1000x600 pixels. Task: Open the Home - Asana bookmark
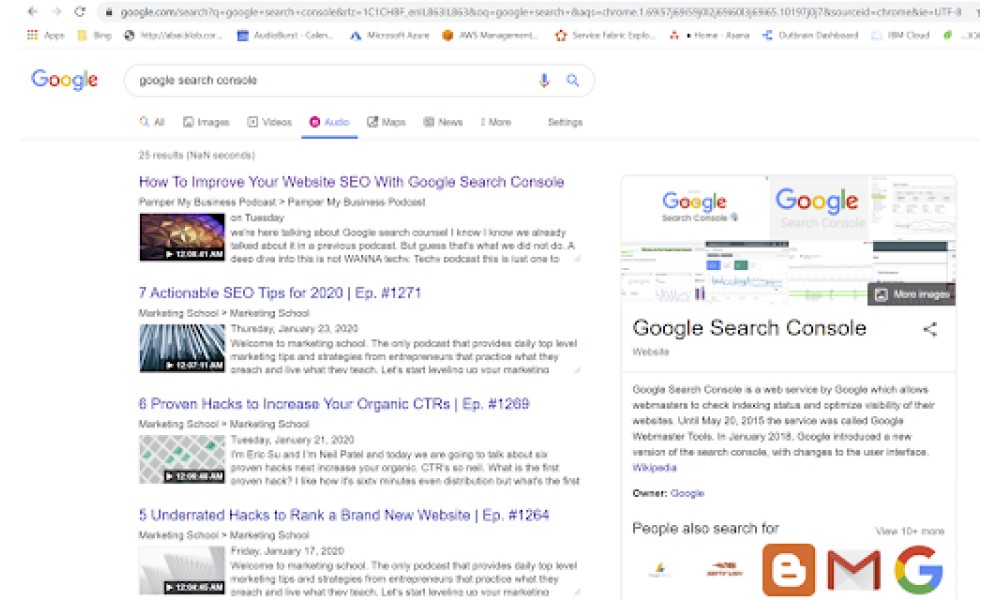coord(709,36)
